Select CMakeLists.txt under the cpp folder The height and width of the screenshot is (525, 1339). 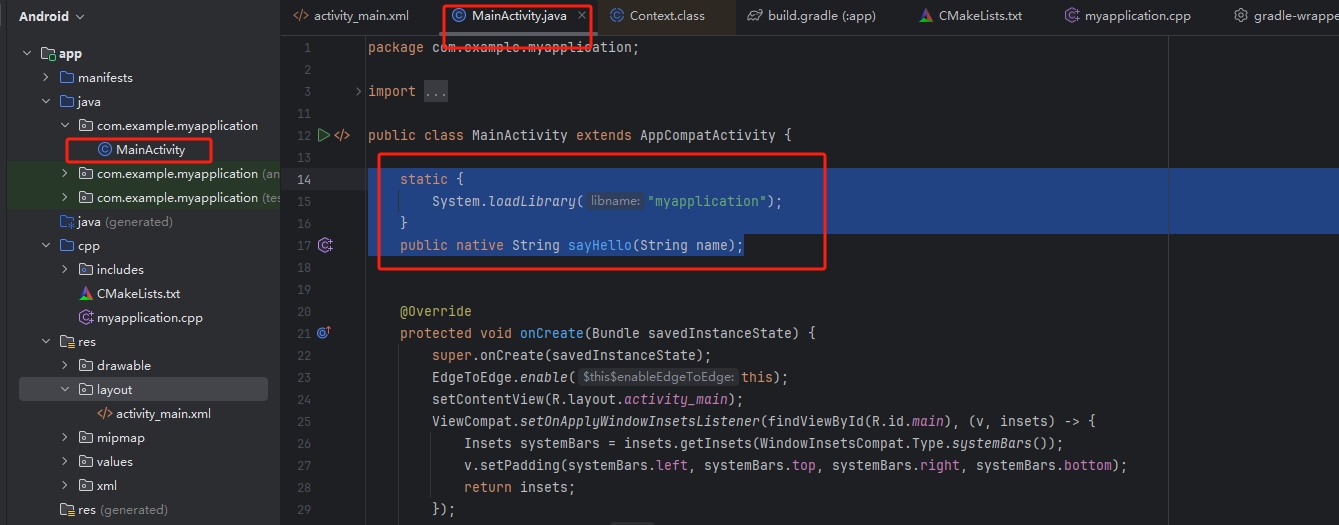pyautogui.click(x=138, y=294)
